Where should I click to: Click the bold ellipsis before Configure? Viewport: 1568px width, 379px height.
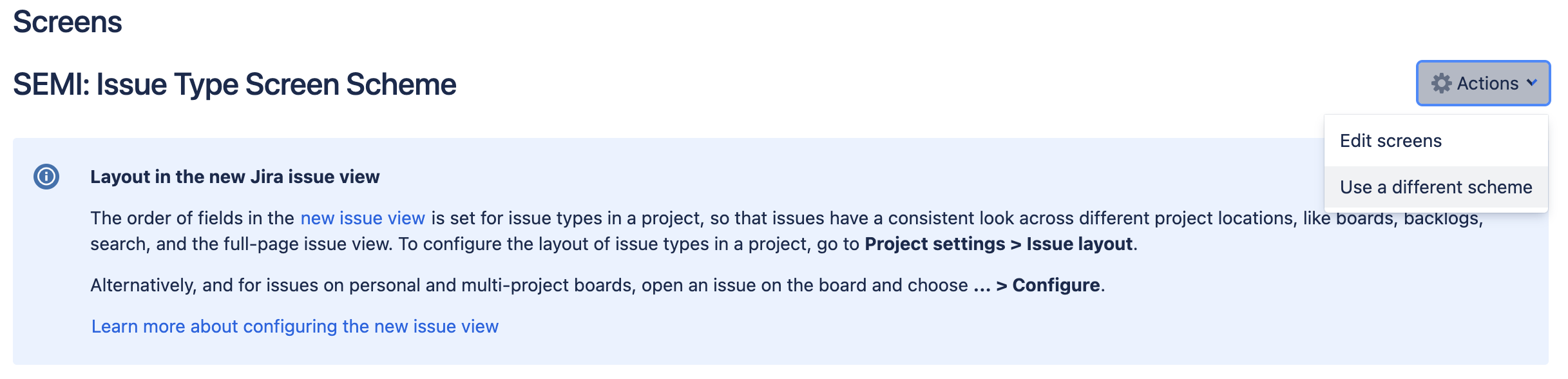pos(982,286)
